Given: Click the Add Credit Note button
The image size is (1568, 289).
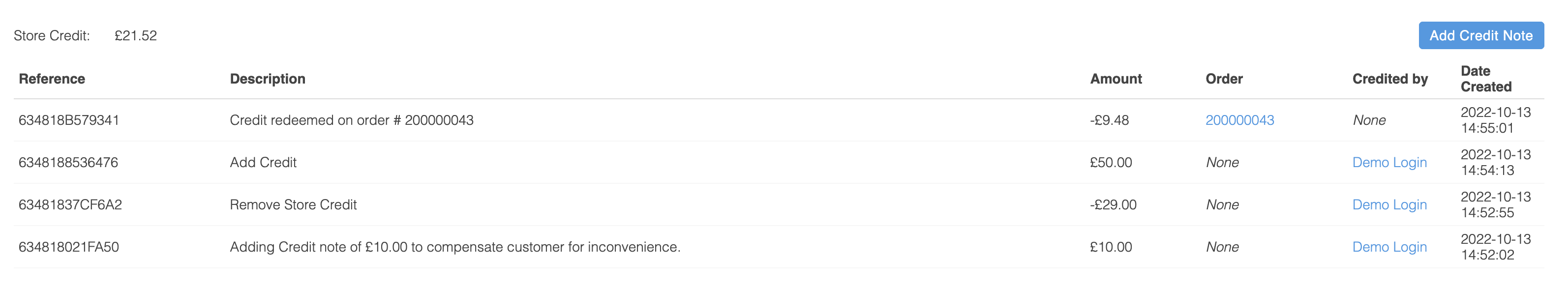Looking at the screenshot, I should click(1480, 35).
